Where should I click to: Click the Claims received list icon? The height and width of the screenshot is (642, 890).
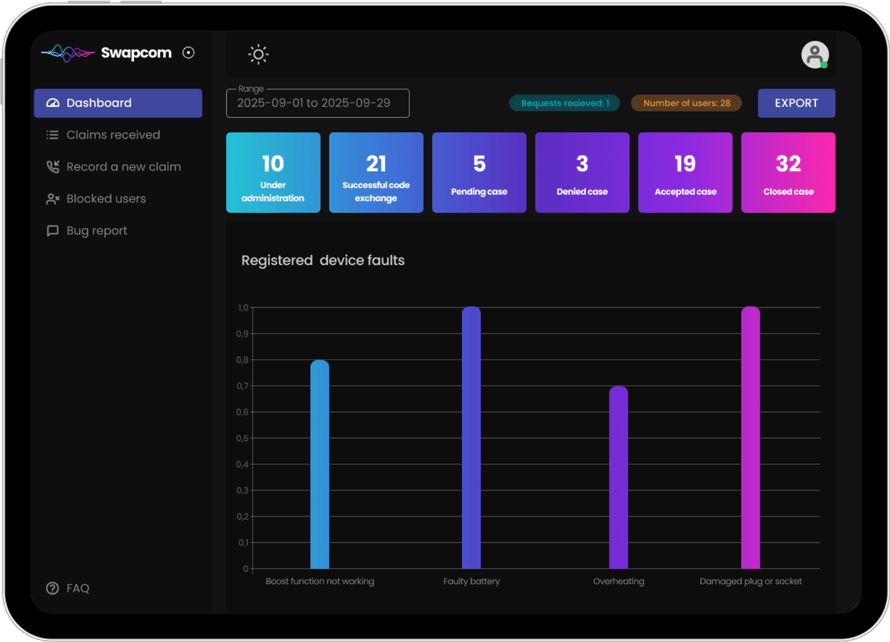pyautogui.click(x=53, y=135)
